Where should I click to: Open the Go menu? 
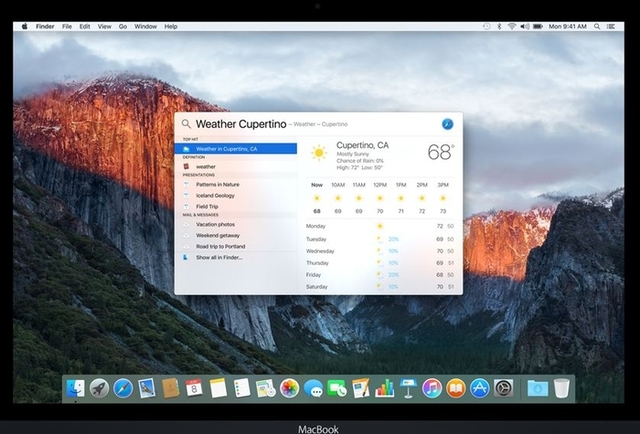click(123, 27)
